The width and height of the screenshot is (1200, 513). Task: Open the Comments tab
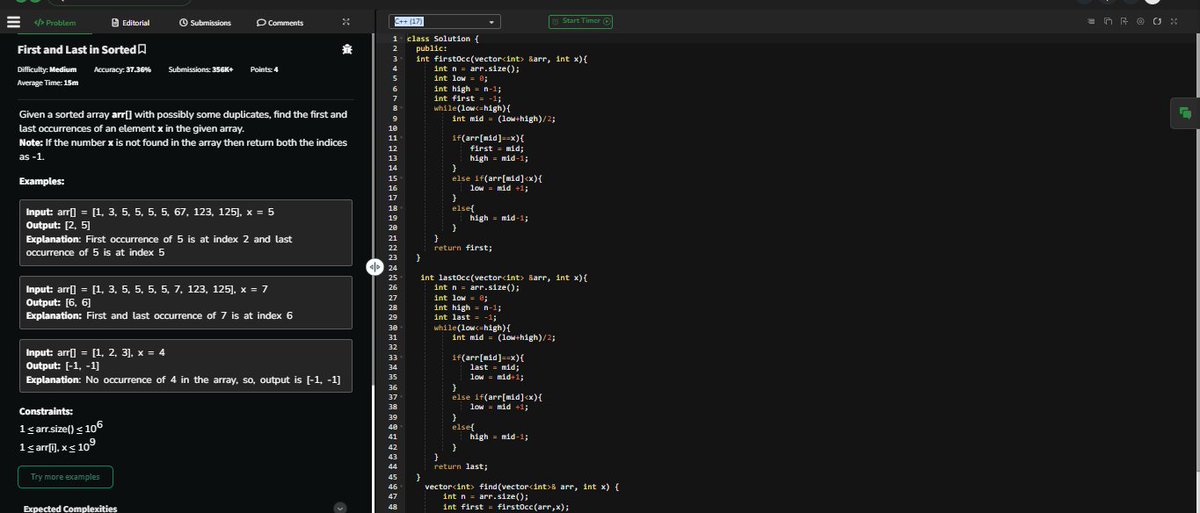pos(279,22)
